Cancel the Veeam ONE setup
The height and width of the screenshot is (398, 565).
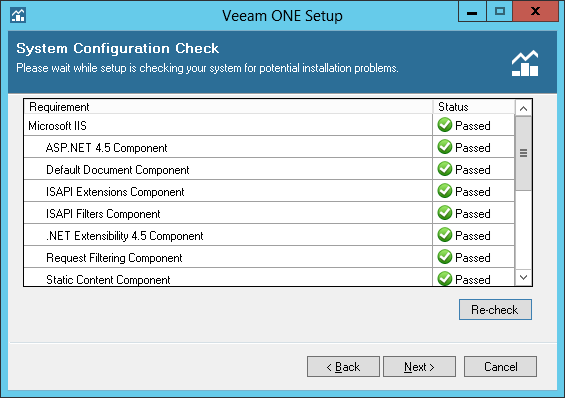501,367
